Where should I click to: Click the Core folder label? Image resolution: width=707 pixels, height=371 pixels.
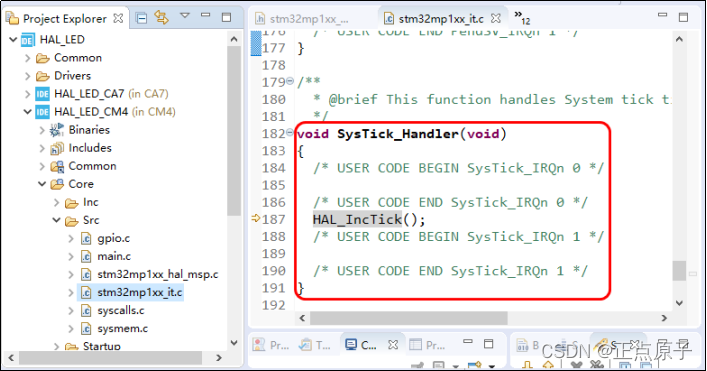point(81,184)
